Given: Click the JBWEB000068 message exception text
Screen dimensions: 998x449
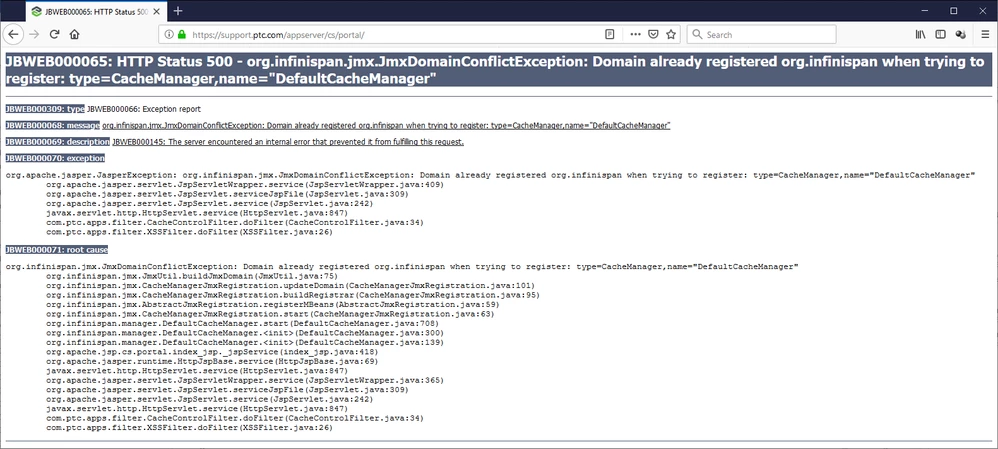Looking at the screenshot, I should [x=386, y=125].
